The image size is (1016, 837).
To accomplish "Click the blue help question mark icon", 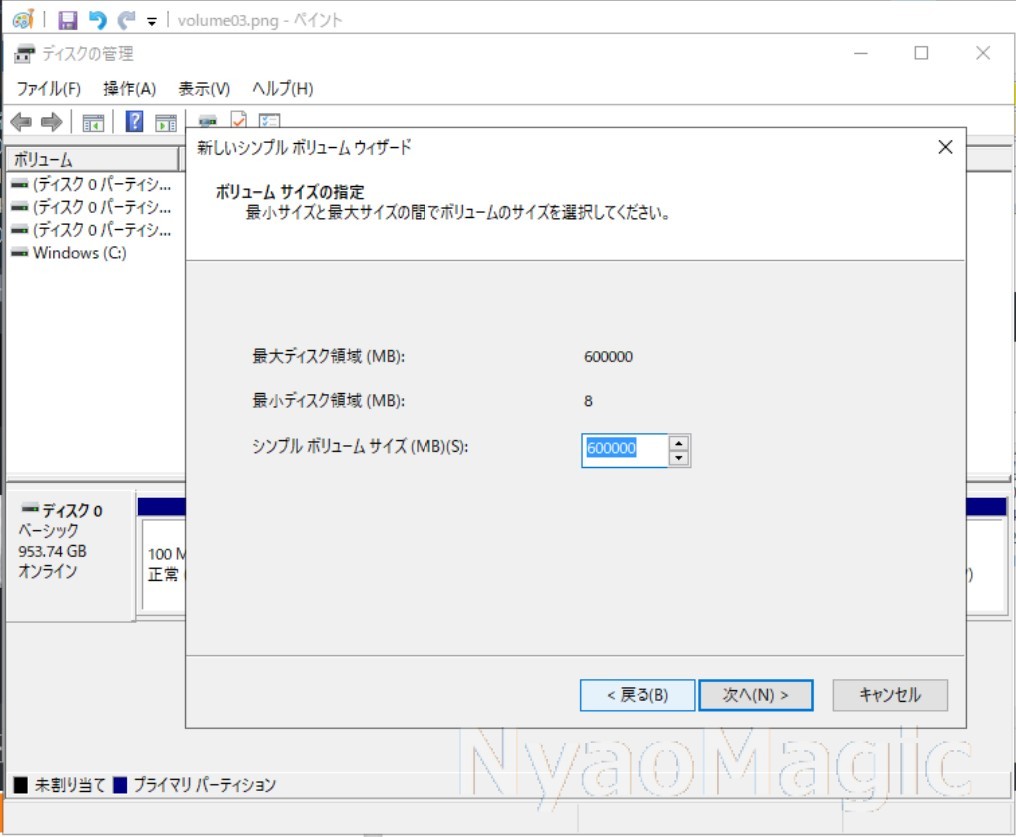I will tap(134, 121).
